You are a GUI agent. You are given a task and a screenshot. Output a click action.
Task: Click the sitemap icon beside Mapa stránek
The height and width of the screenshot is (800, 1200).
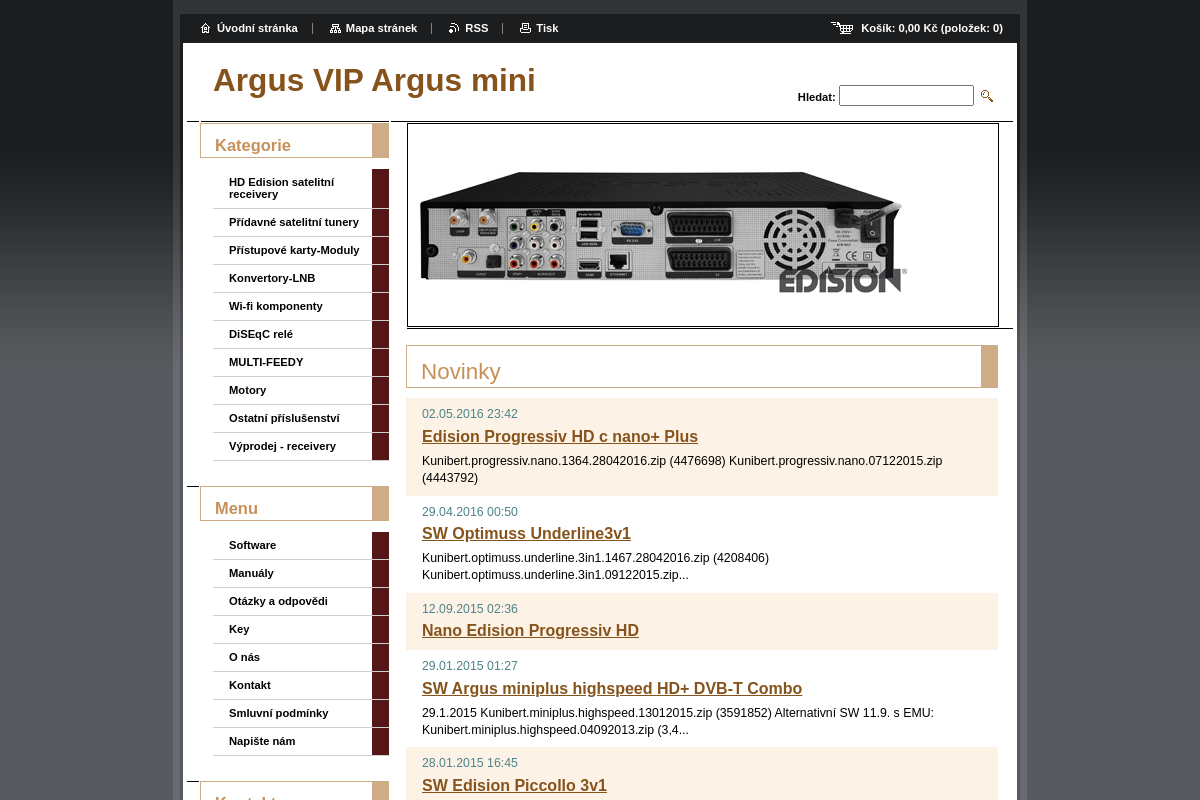(335, 28)
